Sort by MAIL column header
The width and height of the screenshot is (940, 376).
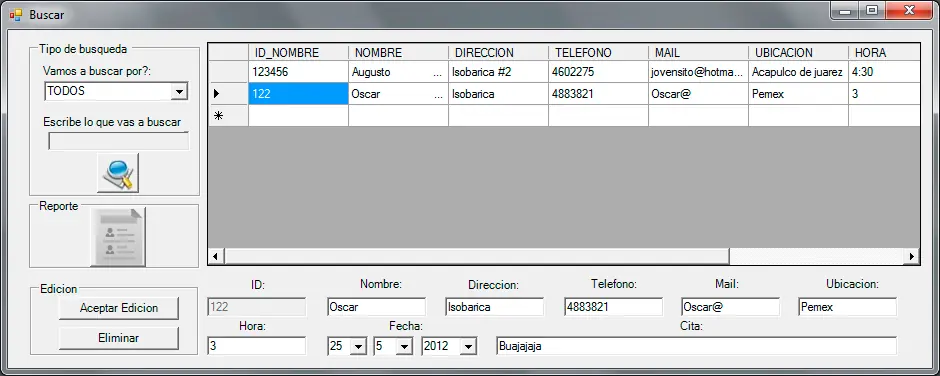(698, 53)
